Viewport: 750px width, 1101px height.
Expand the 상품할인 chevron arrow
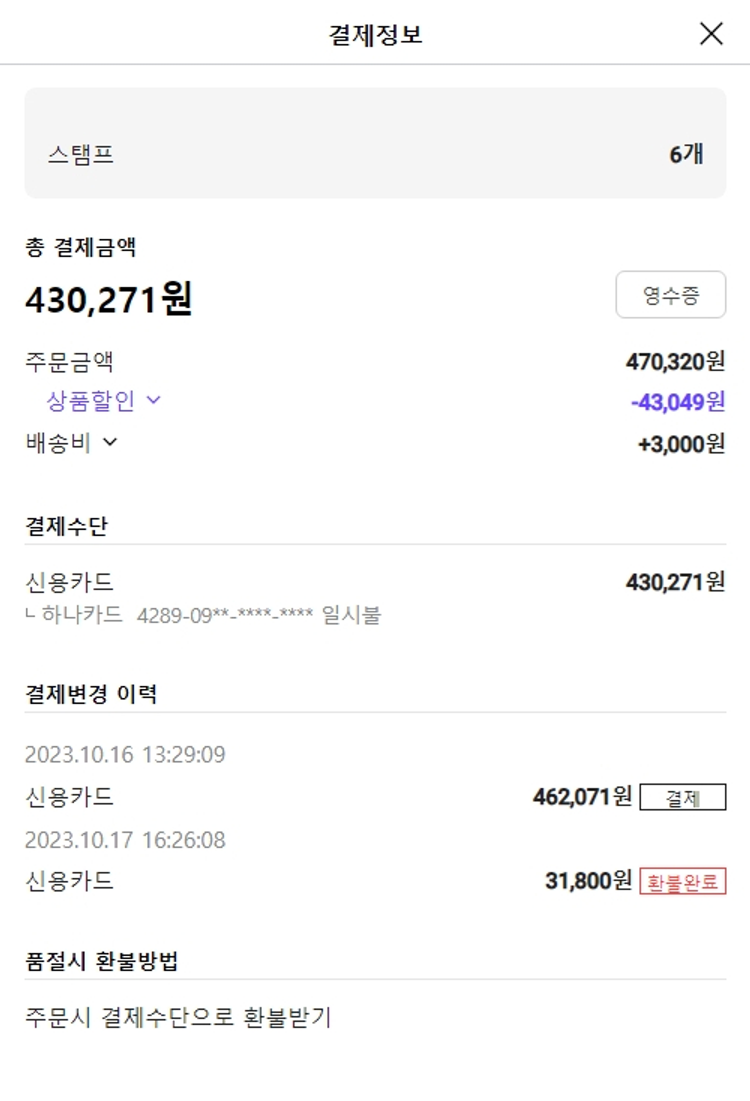(x=153, y=401)
